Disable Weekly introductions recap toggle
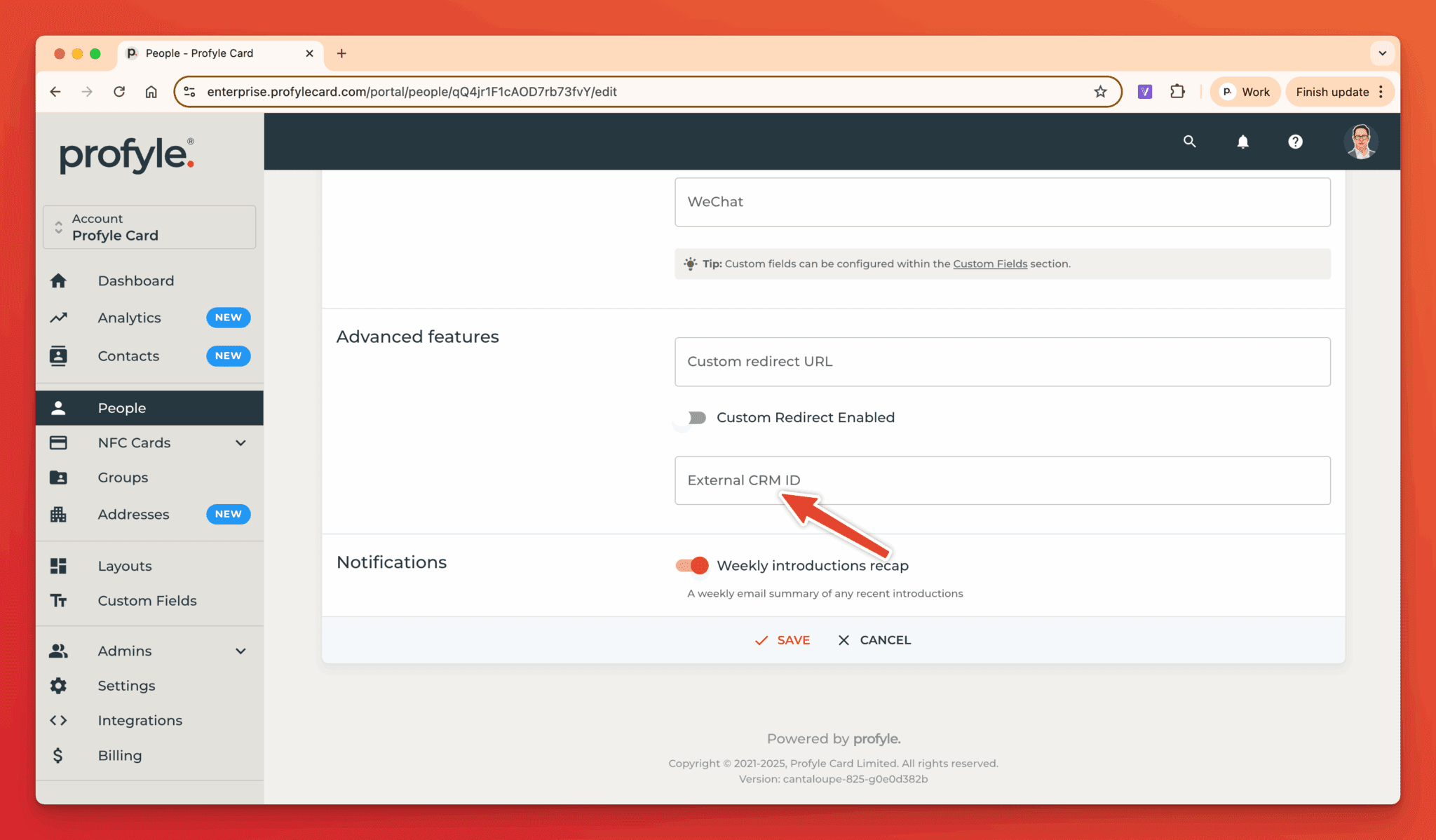Viewport: 1436px width, 840px height. click(692, 565)
